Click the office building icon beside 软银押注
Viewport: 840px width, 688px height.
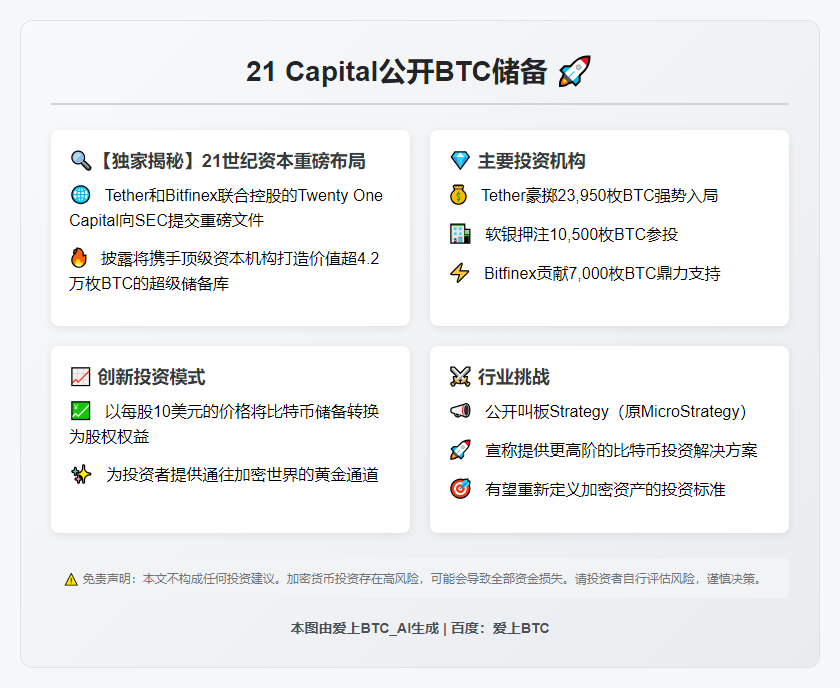tap(460, 234)
